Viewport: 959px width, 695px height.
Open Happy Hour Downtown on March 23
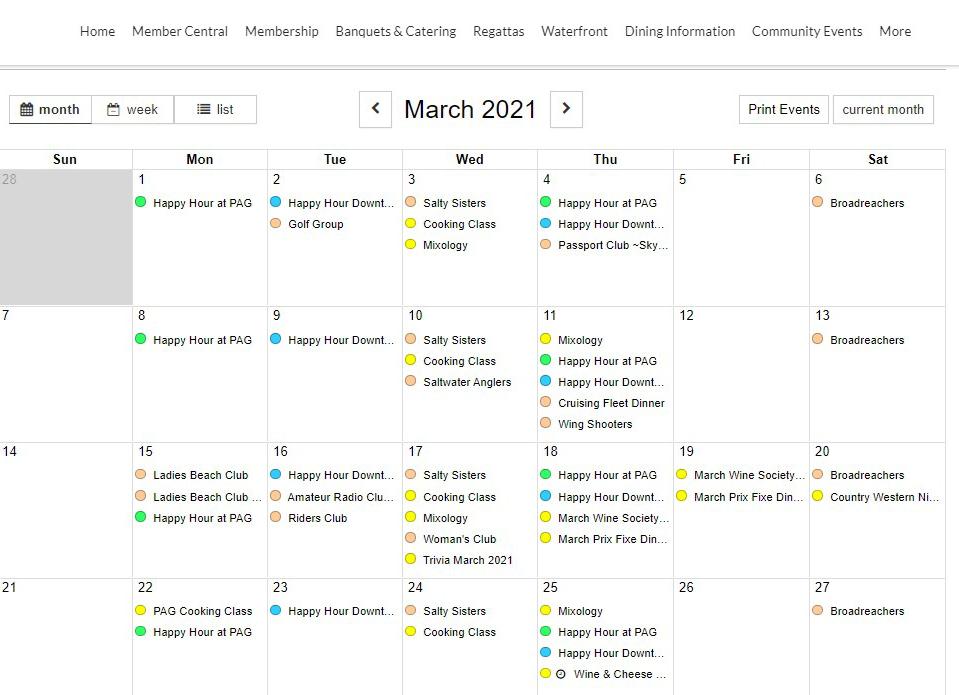coord(341,611)
